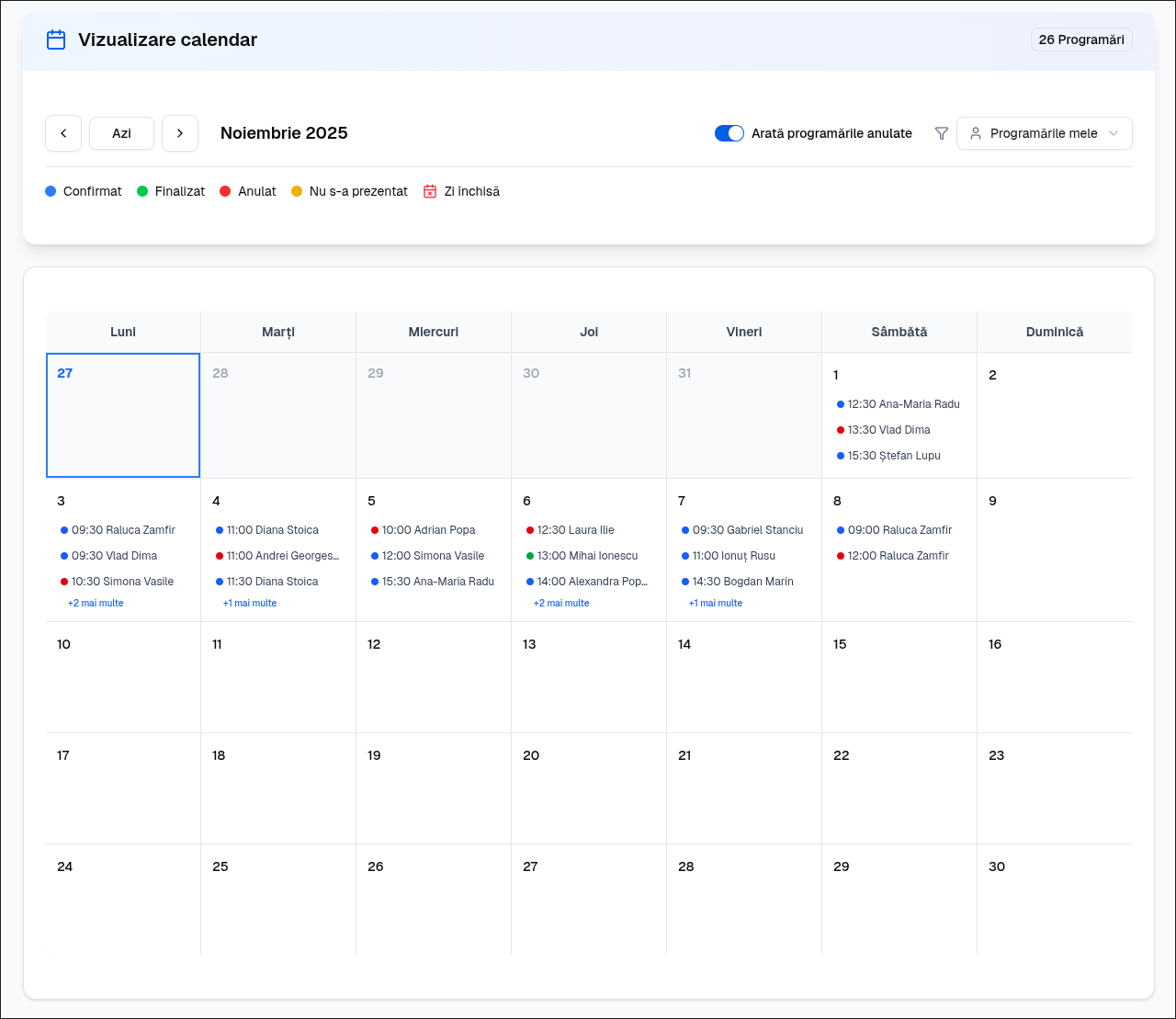Show +2 mai multe on November 6
Image resolution: width=1176 pixels, height=1019 pixels.
[561, 604]
